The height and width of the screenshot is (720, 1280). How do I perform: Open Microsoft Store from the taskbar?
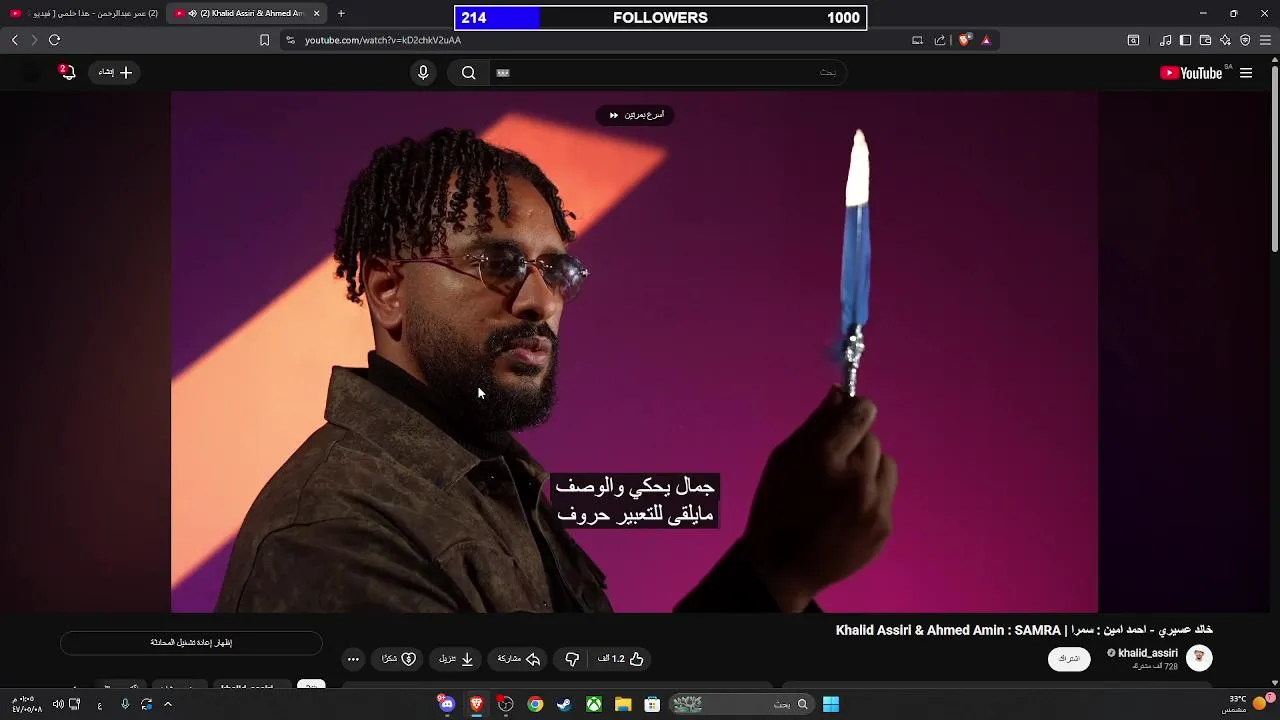click(652, 704)
